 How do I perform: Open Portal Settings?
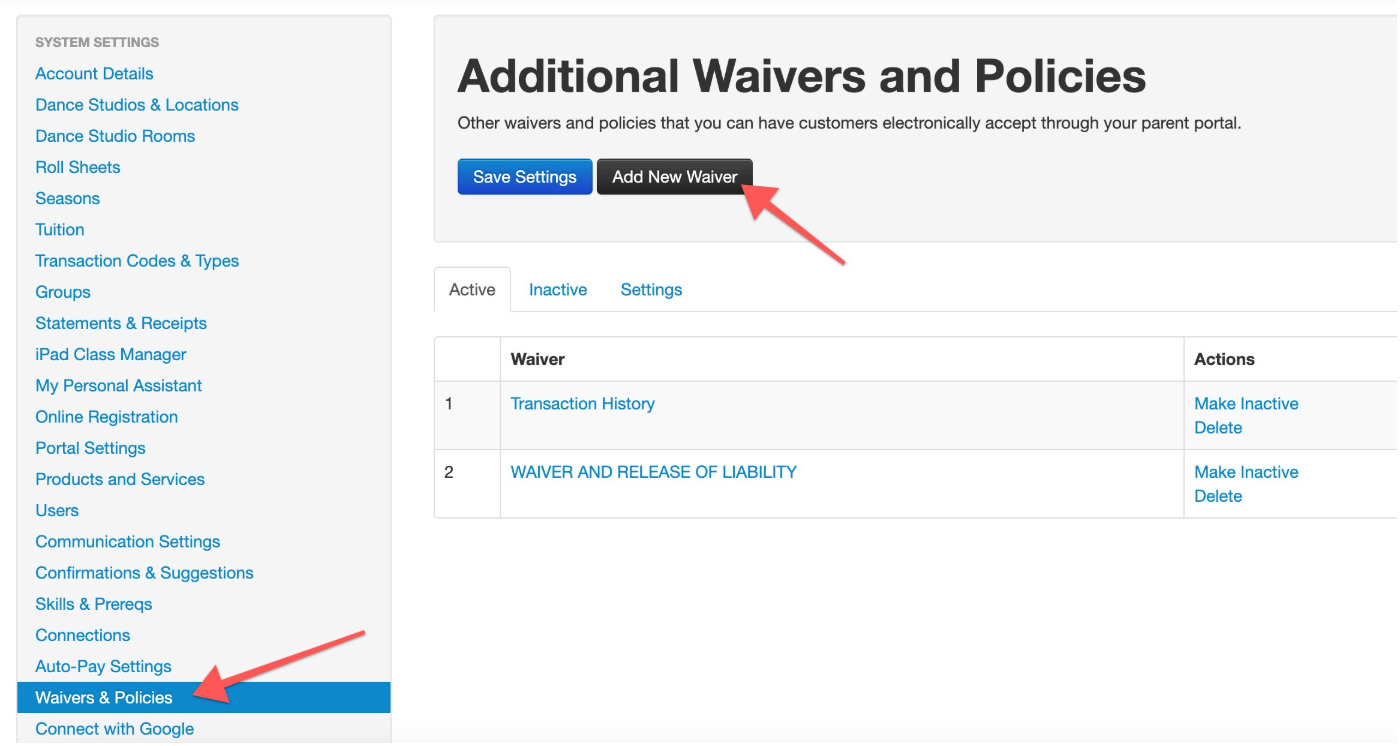pyautogui.click(x=90, y=448)
